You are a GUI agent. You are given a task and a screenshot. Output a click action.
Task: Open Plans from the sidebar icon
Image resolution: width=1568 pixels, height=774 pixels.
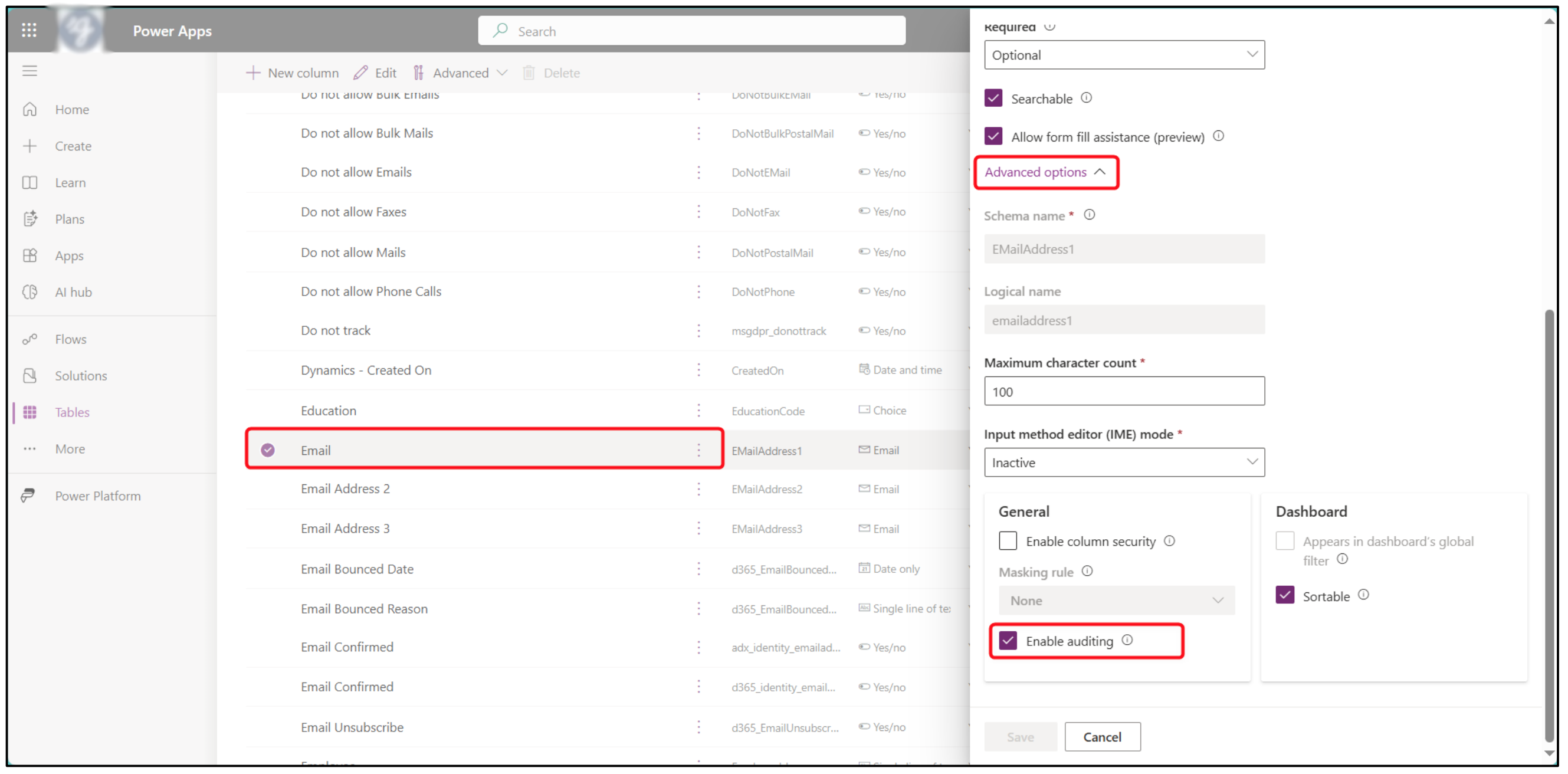click(30, 219)
